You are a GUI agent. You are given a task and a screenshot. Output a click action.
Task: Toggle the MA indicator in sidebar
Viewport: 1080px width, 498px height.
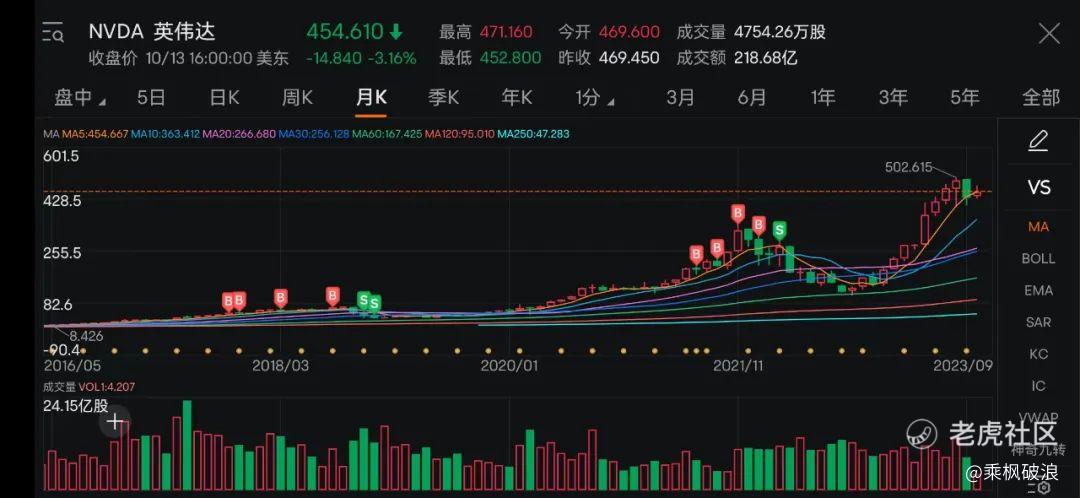click(1038, 227)
